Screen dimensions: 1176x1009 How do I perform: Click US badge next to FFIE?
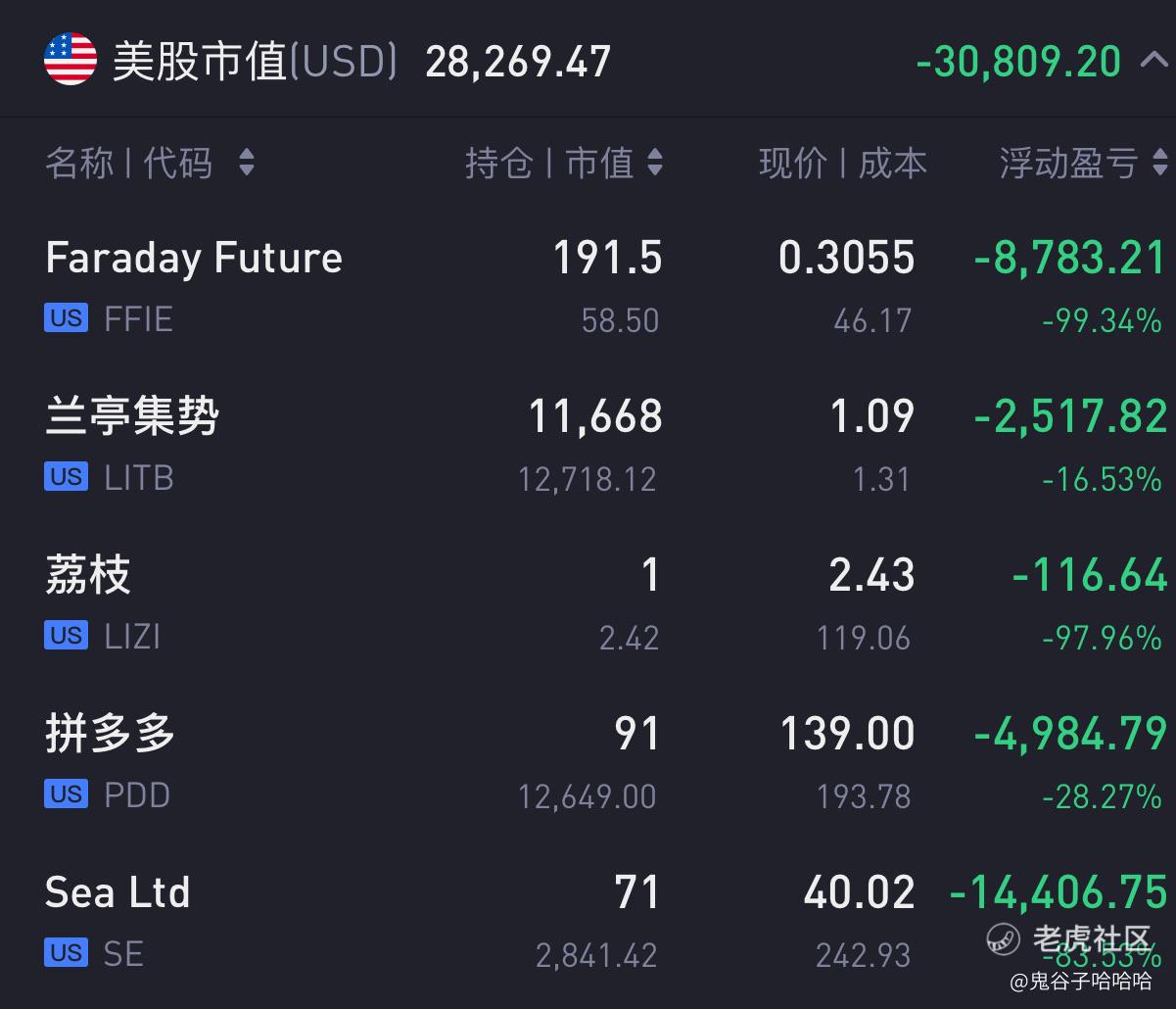click(67, 318)
